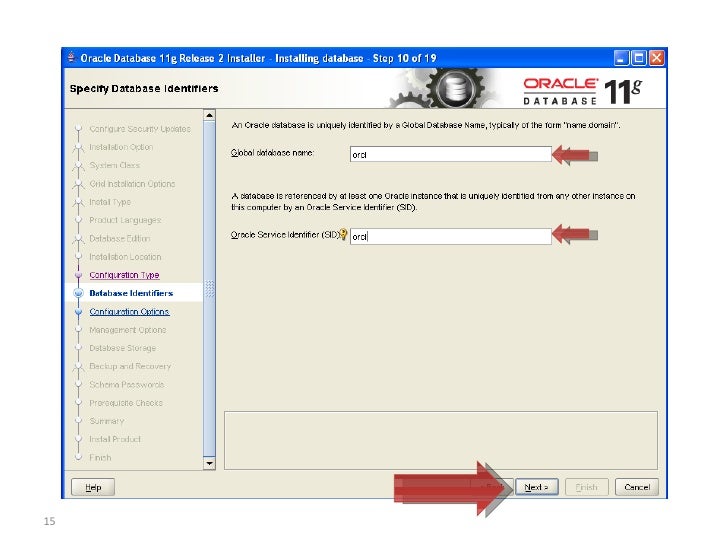
Task: Click the Next button
Action: click(x=536, y=487)
